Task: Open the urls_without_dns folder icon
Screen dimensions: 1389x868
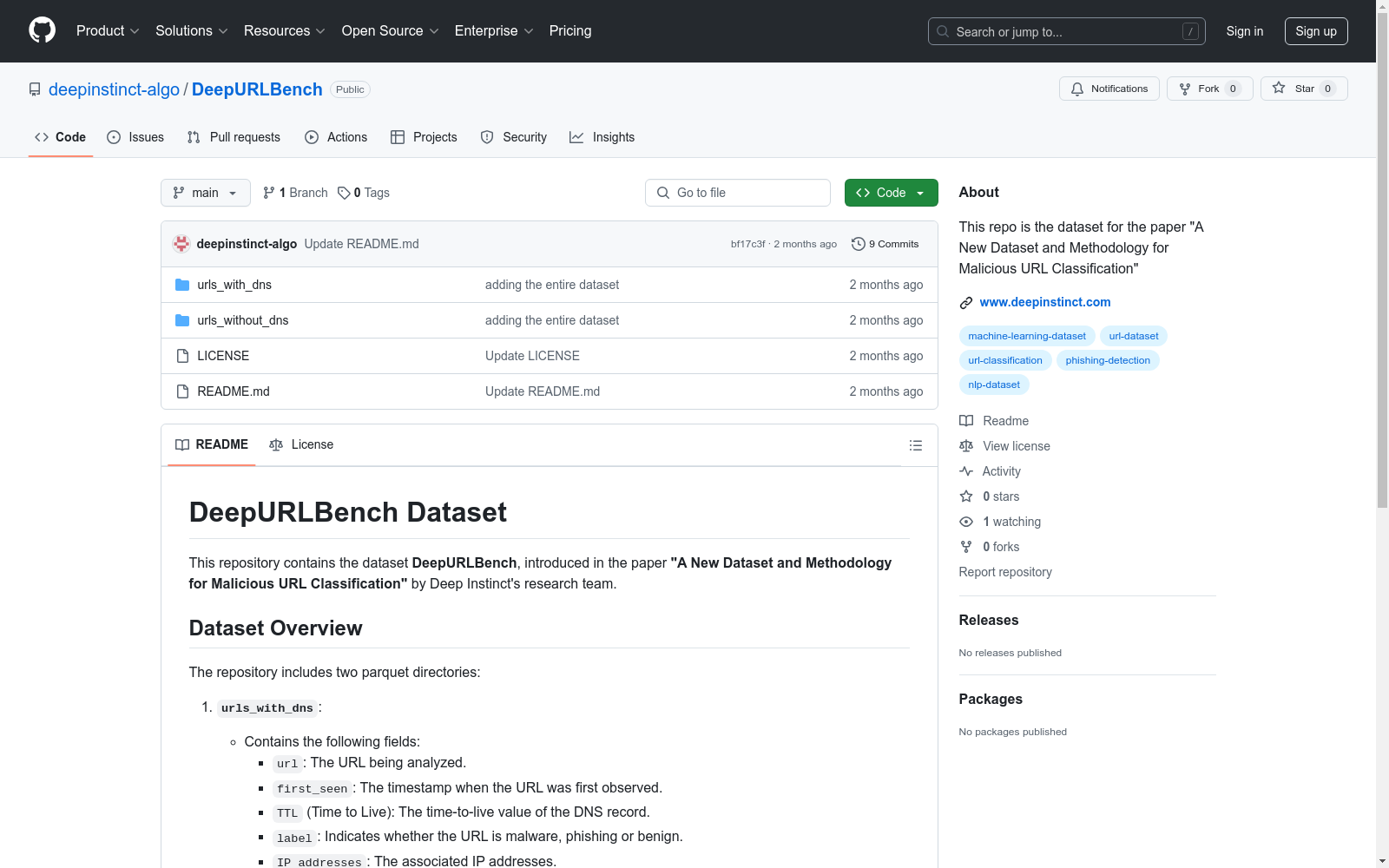Action: (x=182, y=320)
